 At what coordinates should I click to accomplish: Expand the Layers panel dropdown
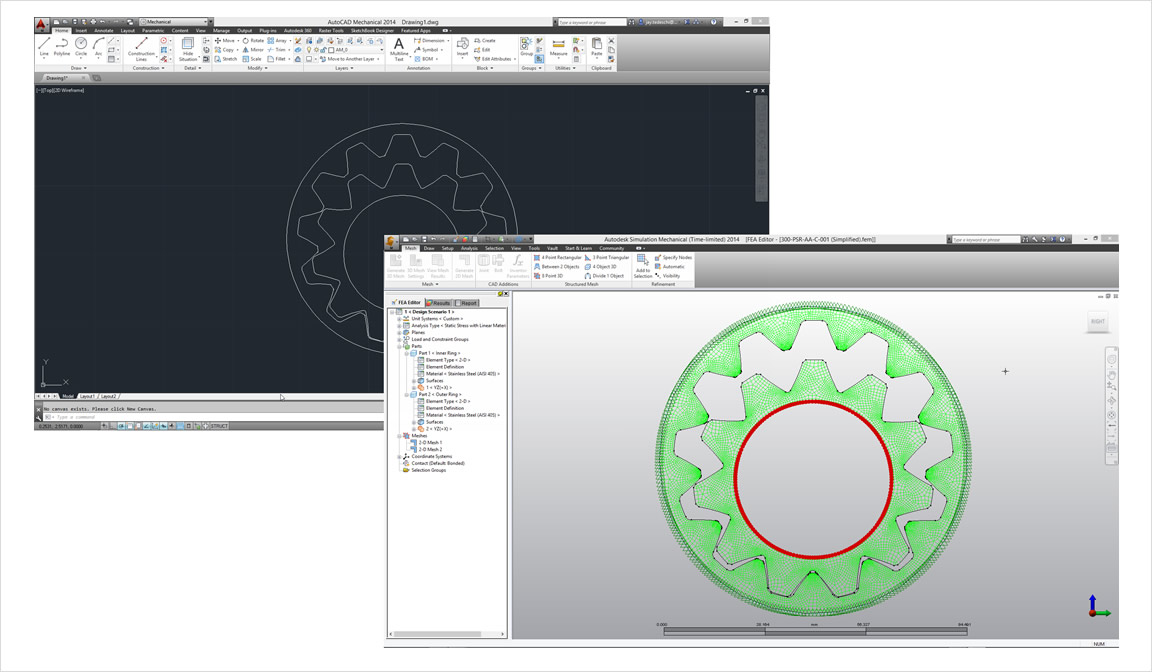[343, 68]
